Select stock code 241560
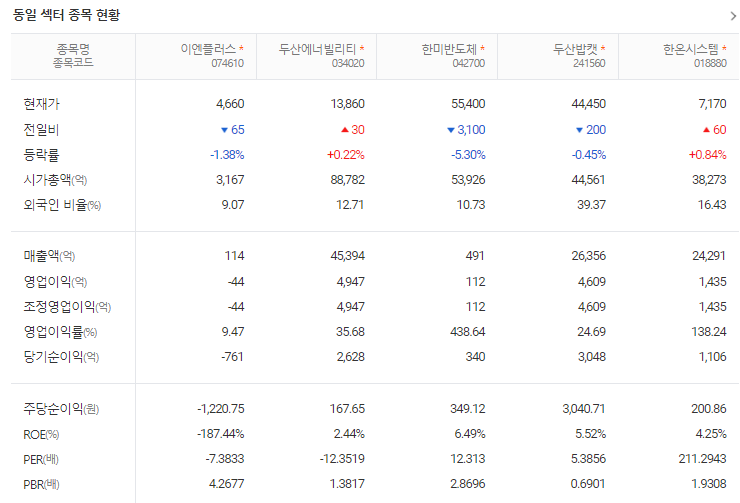This screenshot has width=740, height=503. (x=589, y=63)
